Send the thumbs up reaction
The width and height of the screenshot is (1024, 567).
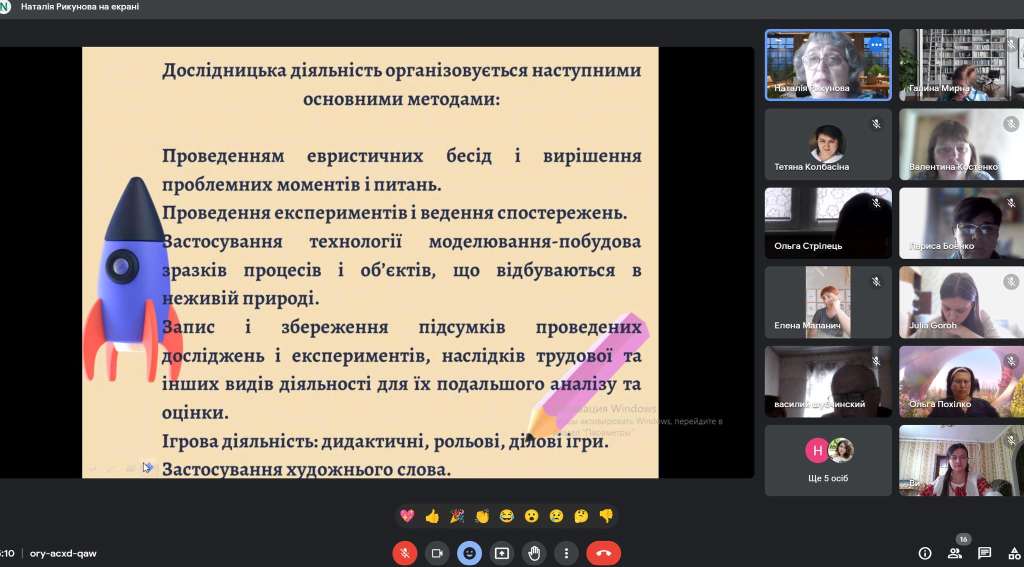(432, 516)
